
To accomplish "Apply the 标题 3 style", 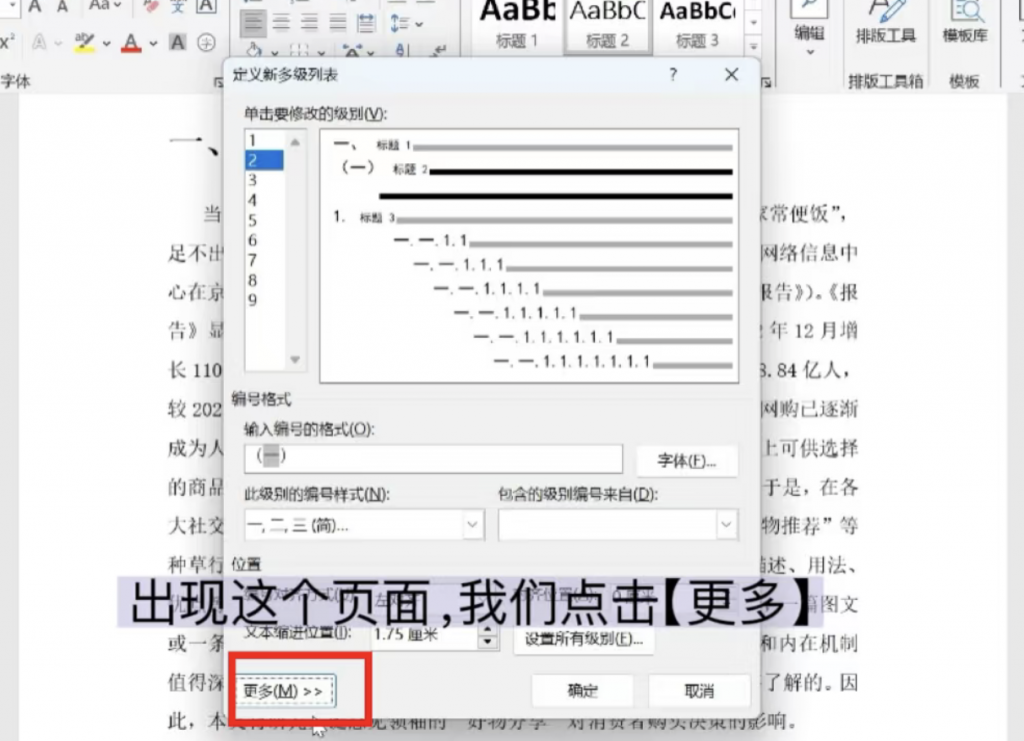I will tap(697, 25).
